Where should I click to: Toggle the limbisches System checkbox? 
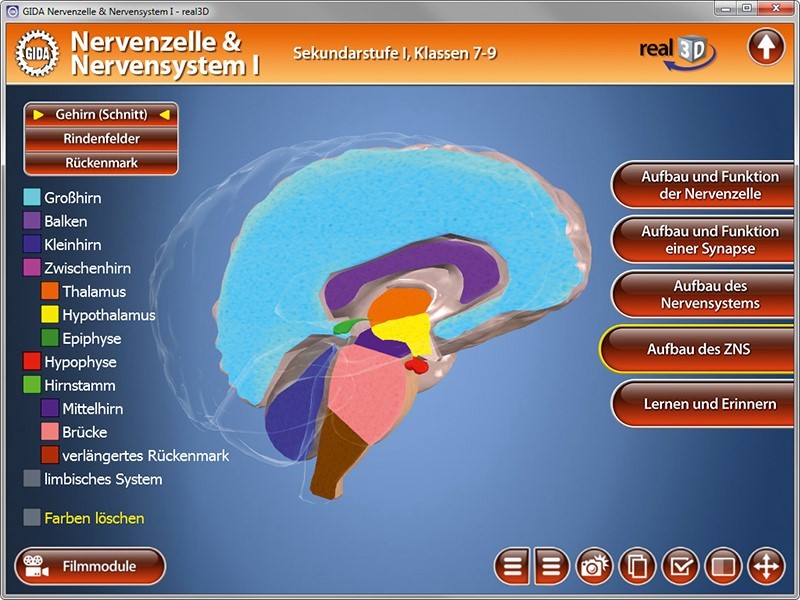coord(32,479)
